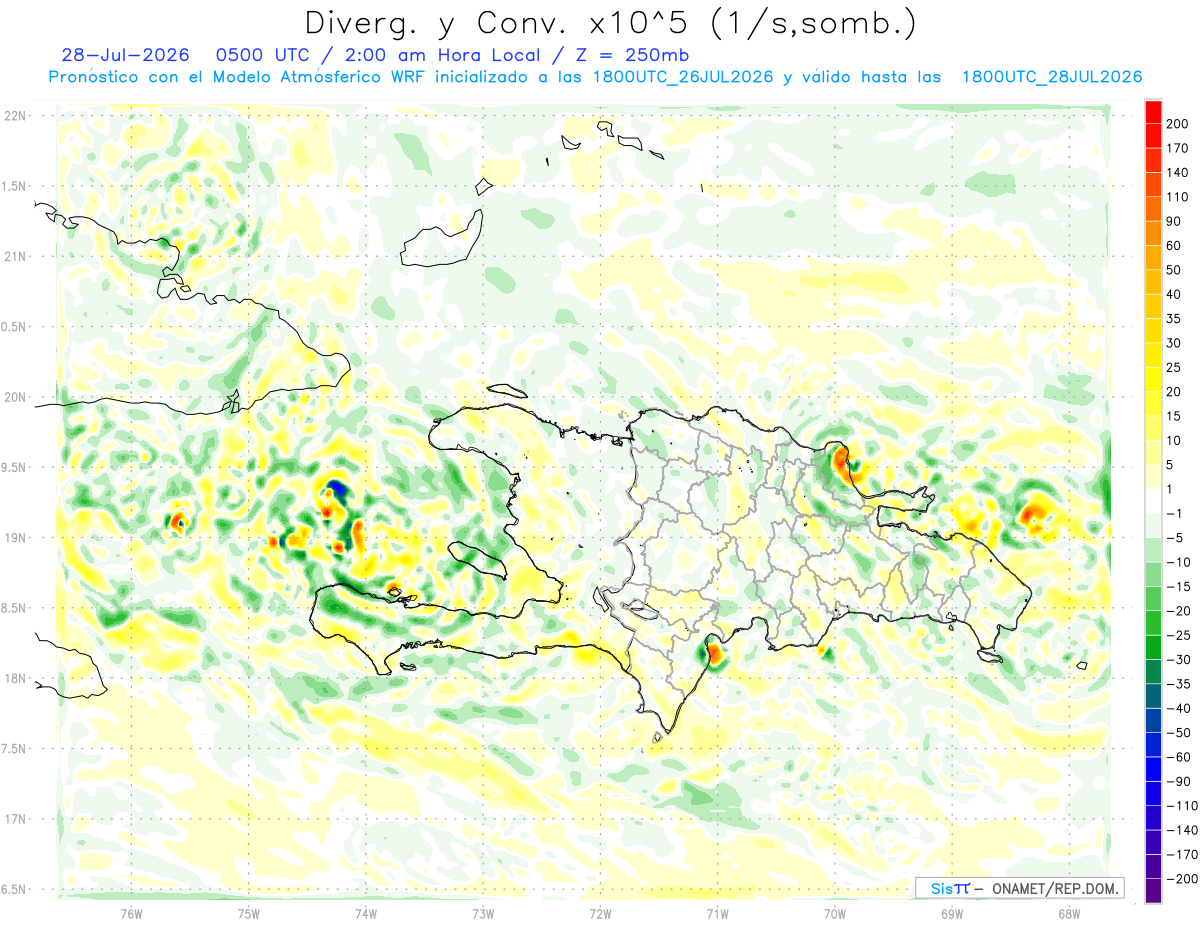Click the "18N" latitude axis label

(x=15, y=679)
